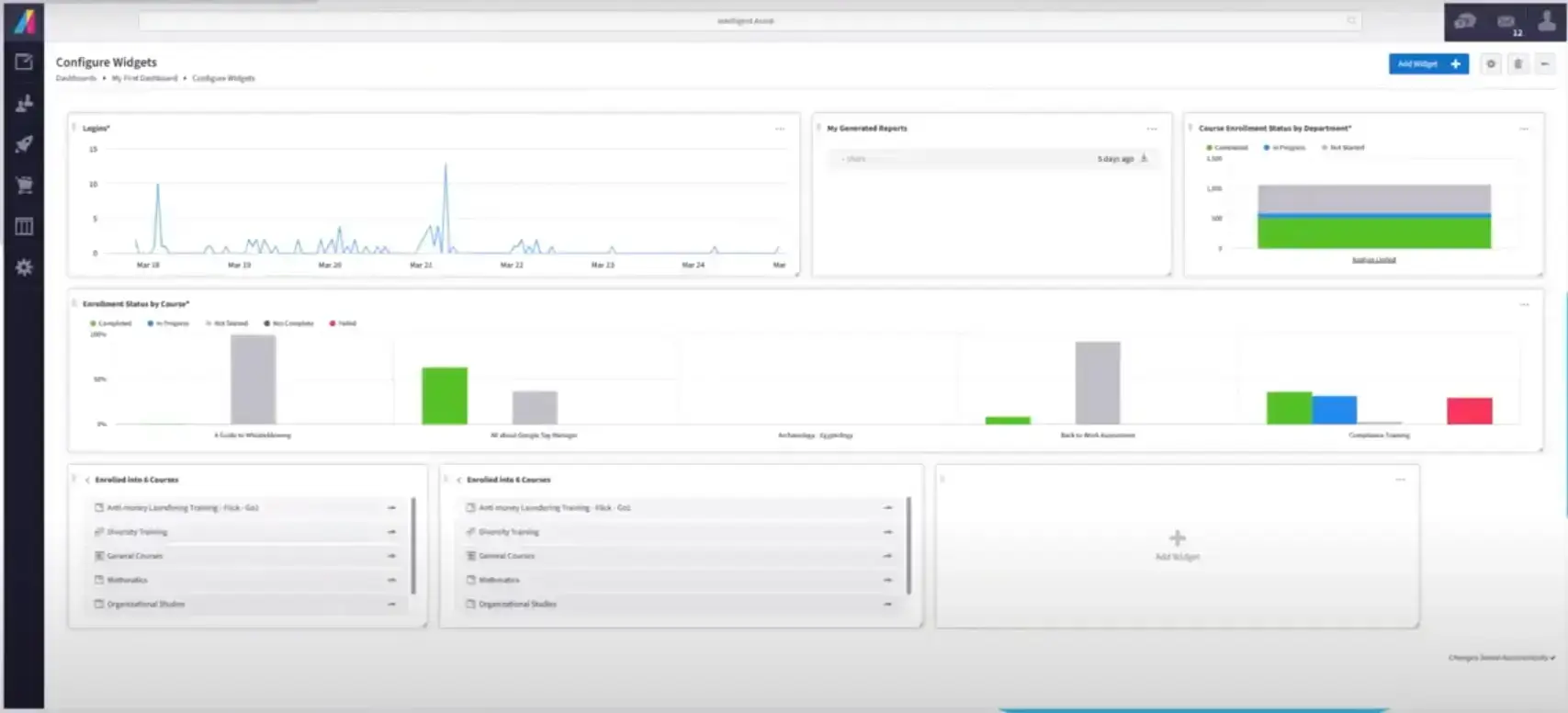This screenshot has height=713, width=1568.
Task: Click scrollbar of right Enrolled Courses widget
Action: 908,546
